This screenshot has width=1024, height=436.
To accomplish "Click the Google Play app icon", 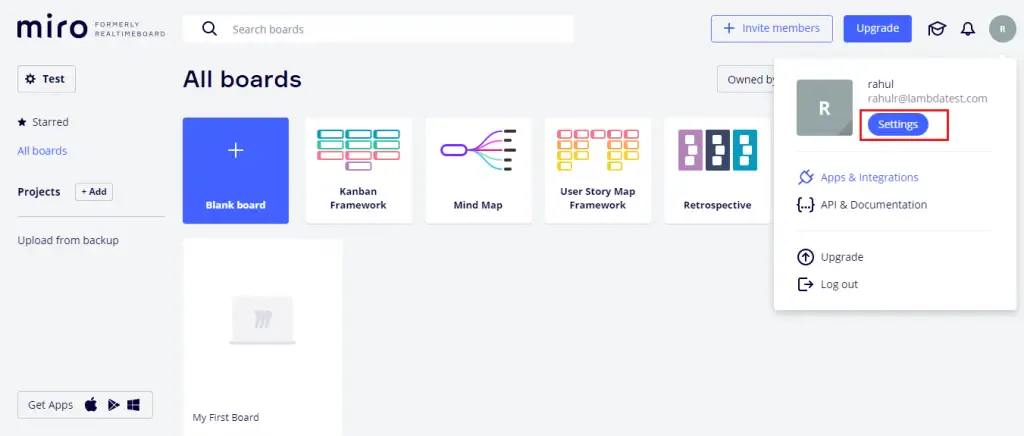I will [x=113, y=405].
